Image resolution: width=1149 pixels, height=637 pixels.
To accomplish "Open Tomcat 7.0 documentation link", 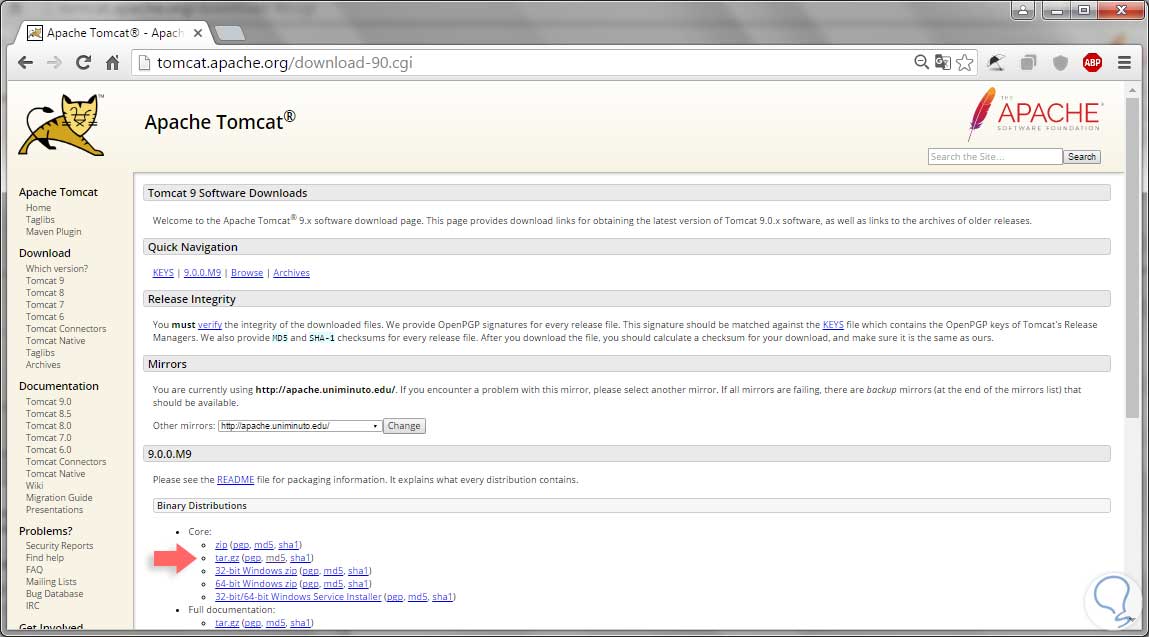I will click(x=48, y=438).
